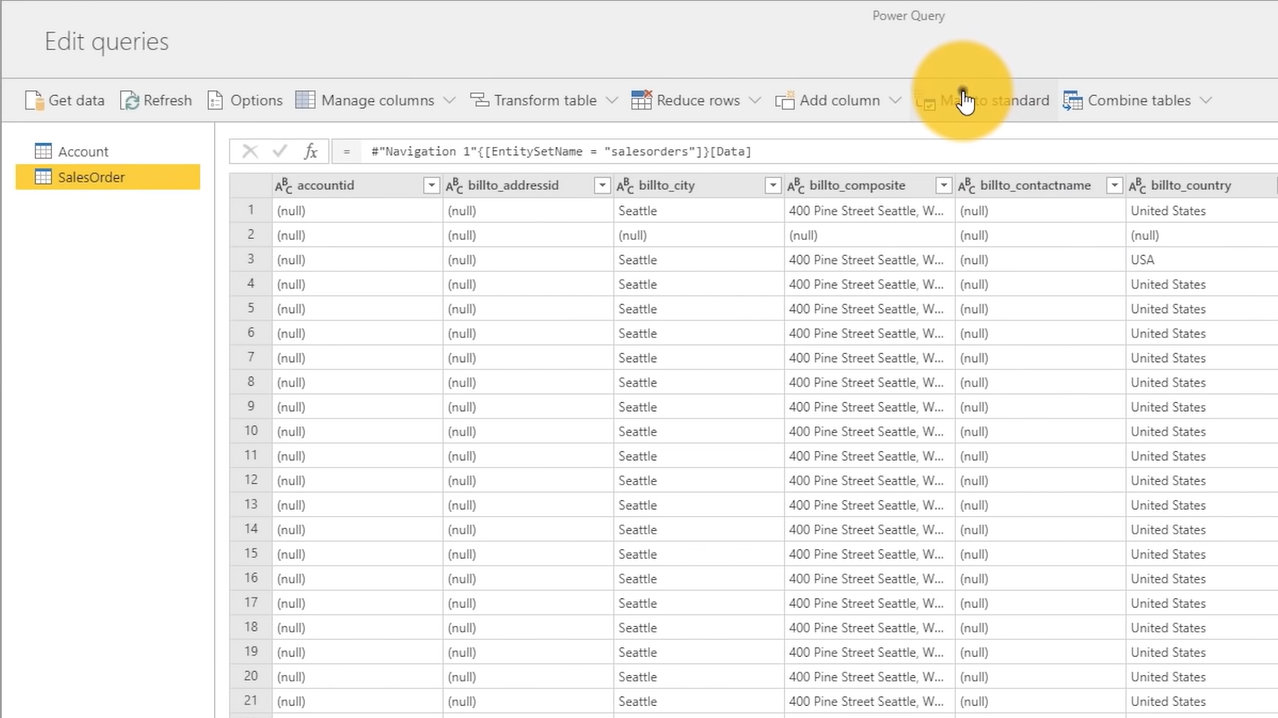1278x718 pixels.
Task: Expand the Reduce rows menu
Action: coord(754,100)
